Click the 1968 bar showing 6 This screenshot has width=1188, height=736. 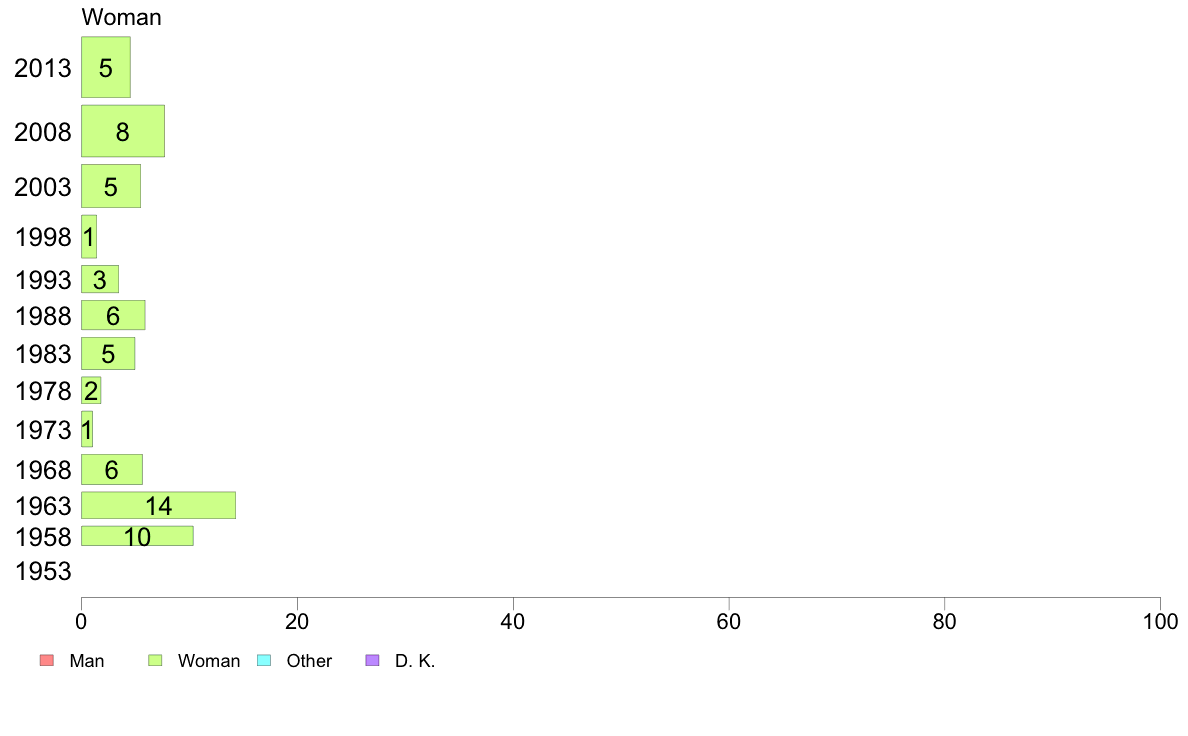pyautogui.click(x=112, y=470)
